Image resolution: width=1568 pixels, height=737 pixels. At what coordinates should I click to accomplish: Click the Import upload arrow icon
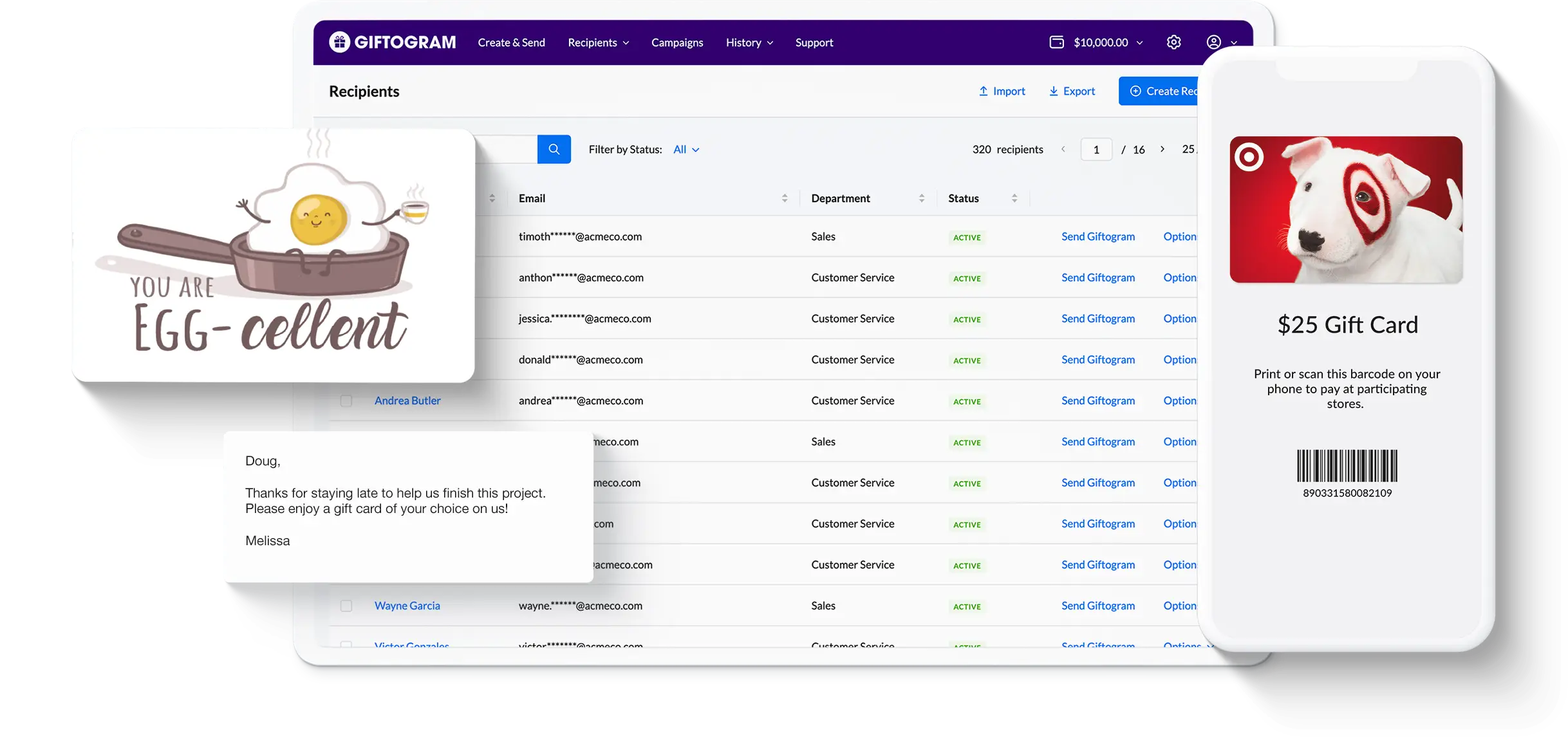click(983, 91)
